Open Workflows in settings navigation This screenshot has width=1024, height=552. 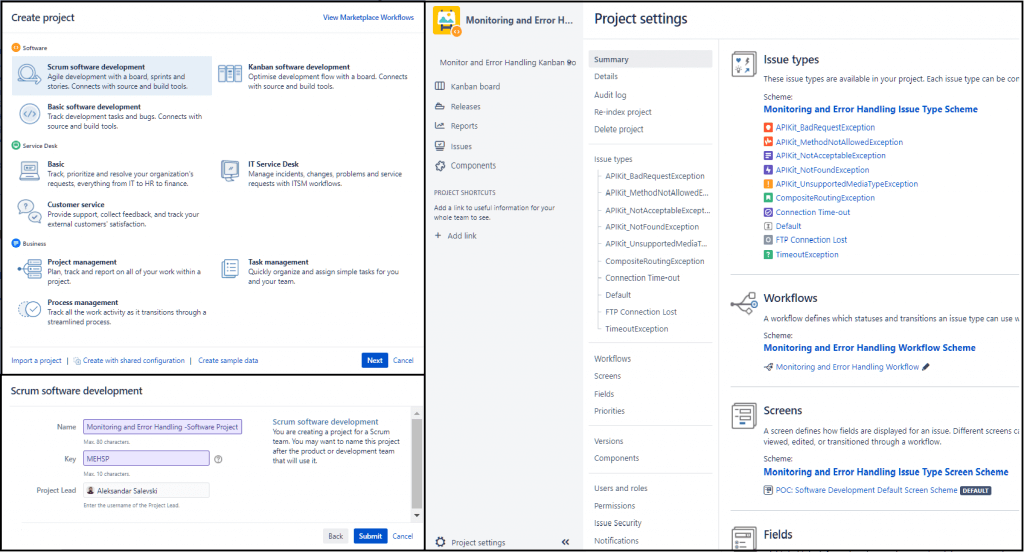coord(613,359)
